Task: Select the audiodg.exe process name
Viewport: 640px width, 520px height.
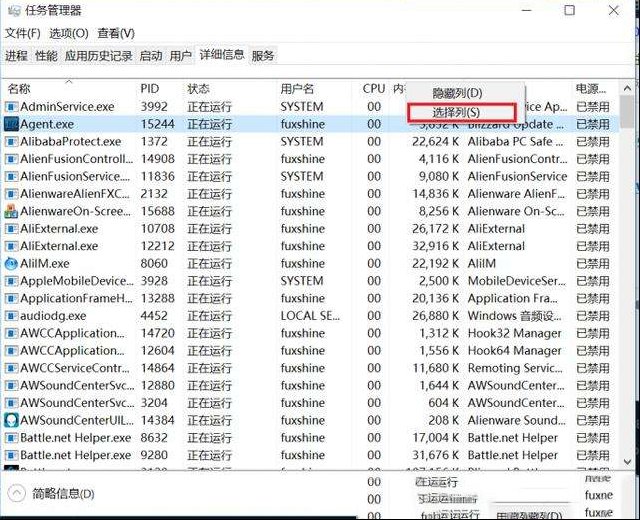Action: click(x=53, y=316)
